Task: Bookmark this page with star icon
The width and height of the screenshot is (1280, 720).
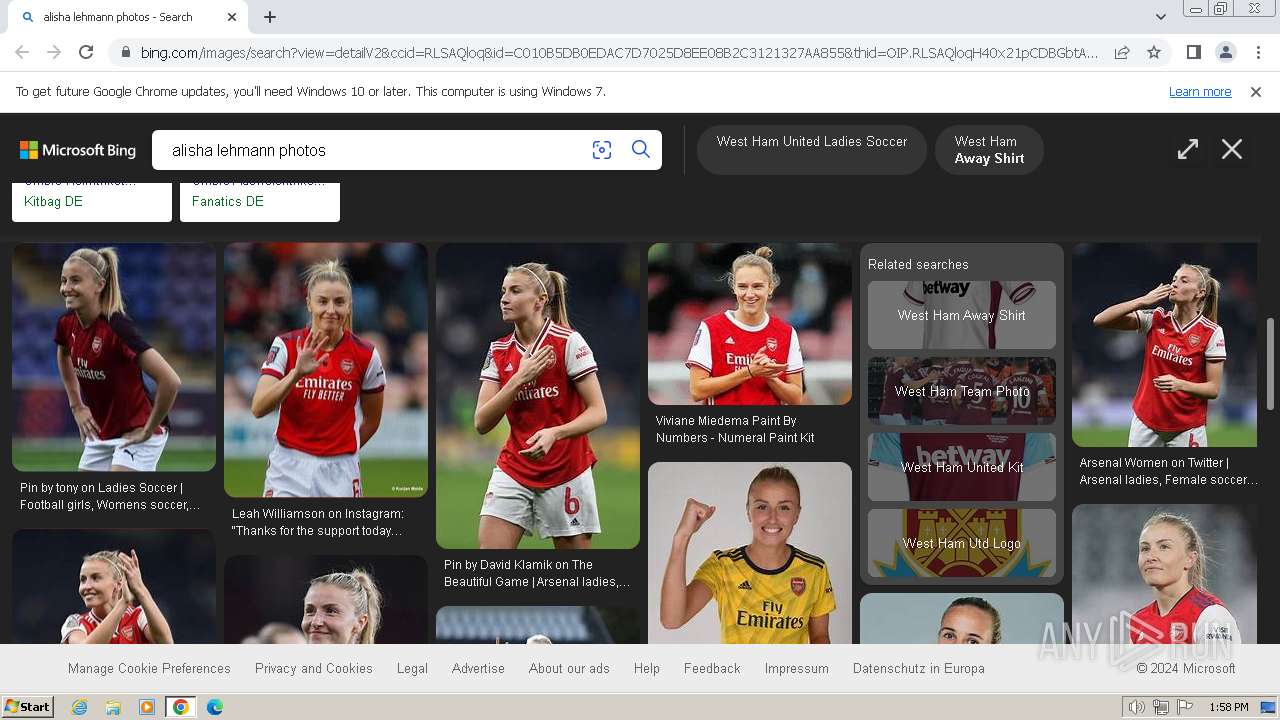Action: click(x=1154, y=52)
